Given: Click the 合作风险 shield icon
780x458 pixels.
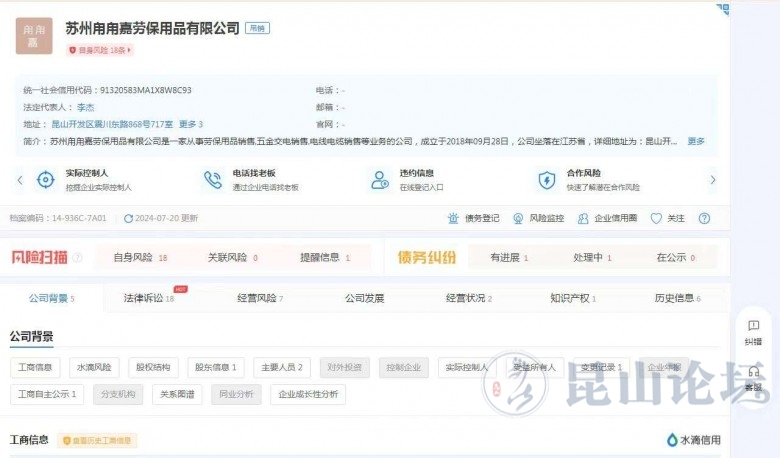Looking at the screenshot, I should tap(546, 180).
